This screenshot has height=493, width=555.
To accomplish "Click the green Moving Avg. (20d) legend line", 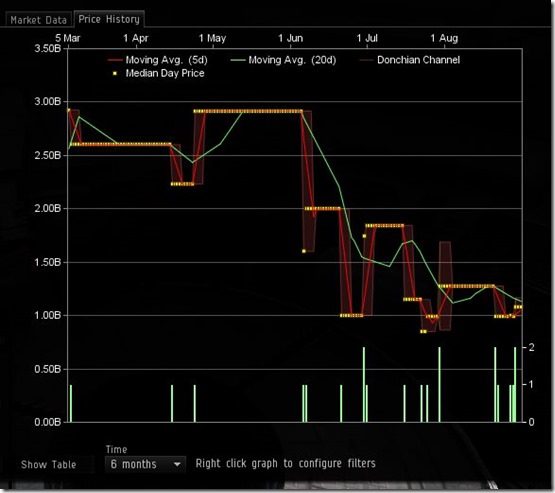I will (x=238, y=60).
